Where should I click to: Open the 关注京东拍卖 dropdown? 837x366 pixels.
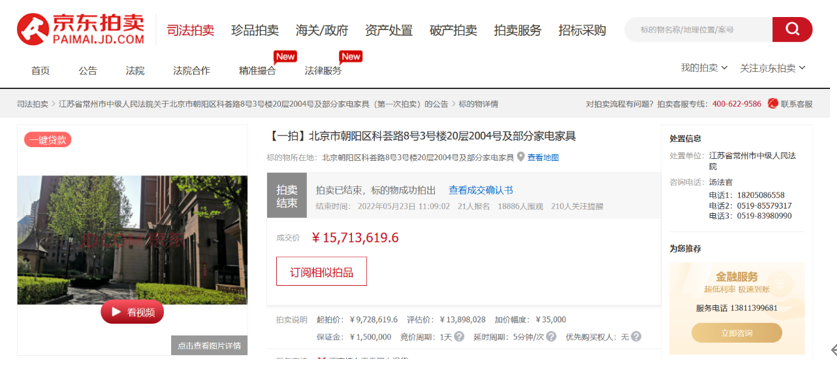click(772, 68)
